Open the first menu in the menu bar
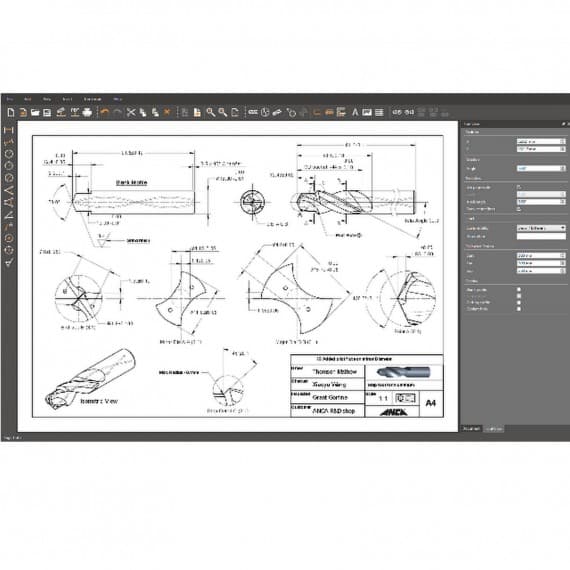This screenshot has height=570, width=570. [x=10, y=99]
